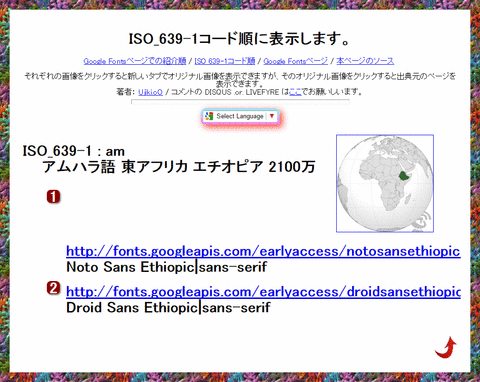Open the Select Language dropdown
This screenshot has height=382, width=480.
point(240,116)
